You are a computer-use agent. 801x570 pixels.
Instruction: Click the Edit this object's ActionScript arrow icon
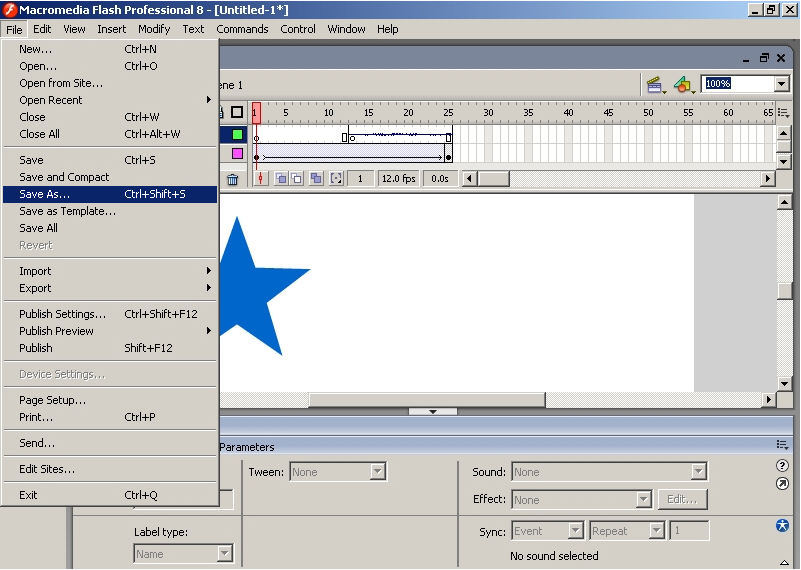click(x=782, y=484)
